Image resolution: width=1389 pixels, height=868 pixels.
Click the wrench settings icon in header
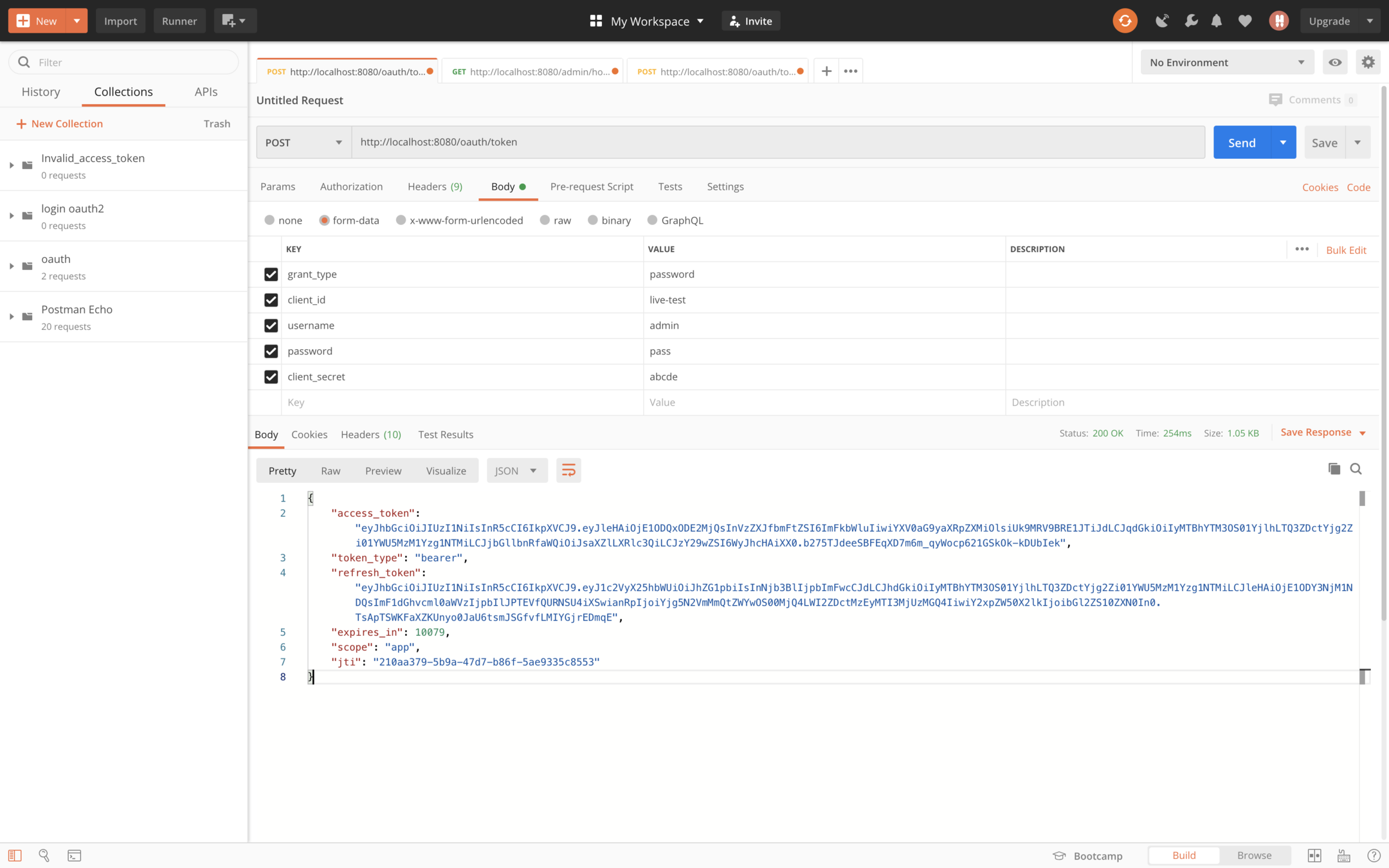pyautogui.click(x=1191, y=21)
